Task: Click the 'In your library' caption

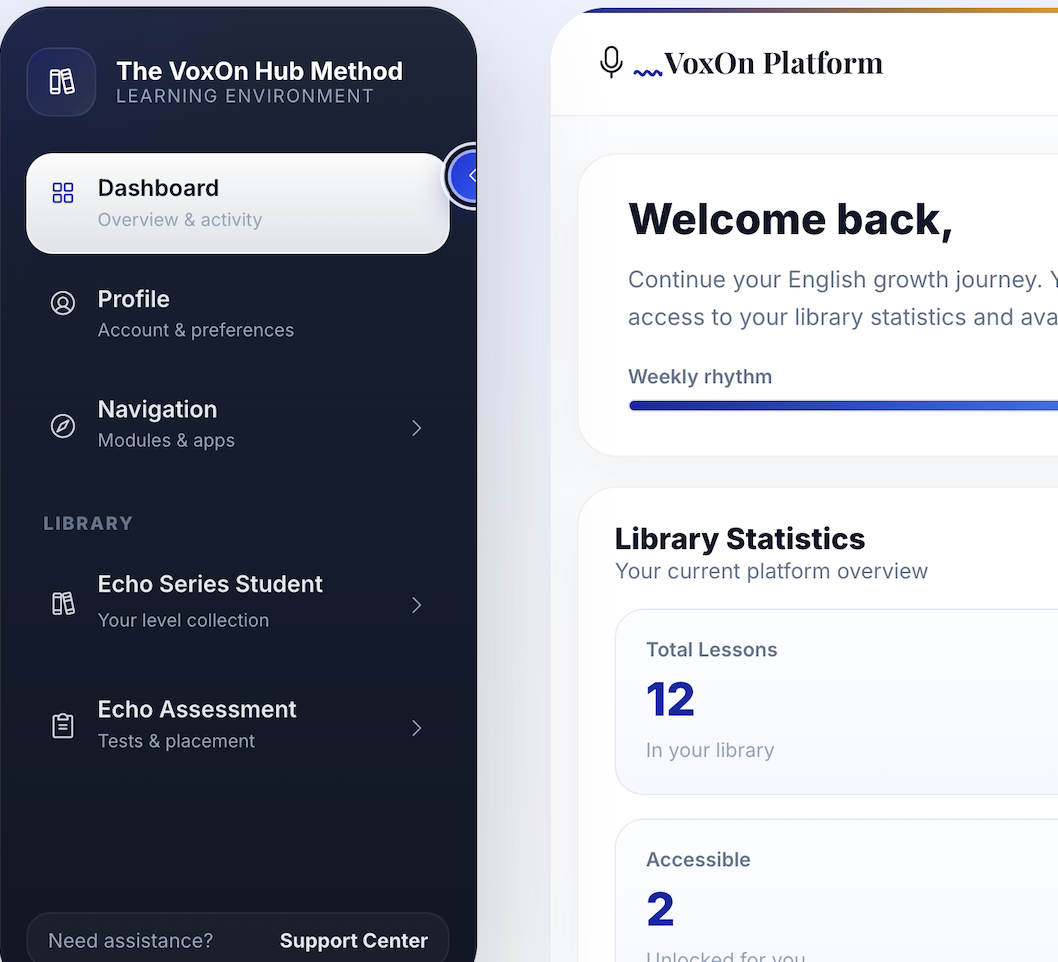Action: pyautogui.click(x=710, y=750)
